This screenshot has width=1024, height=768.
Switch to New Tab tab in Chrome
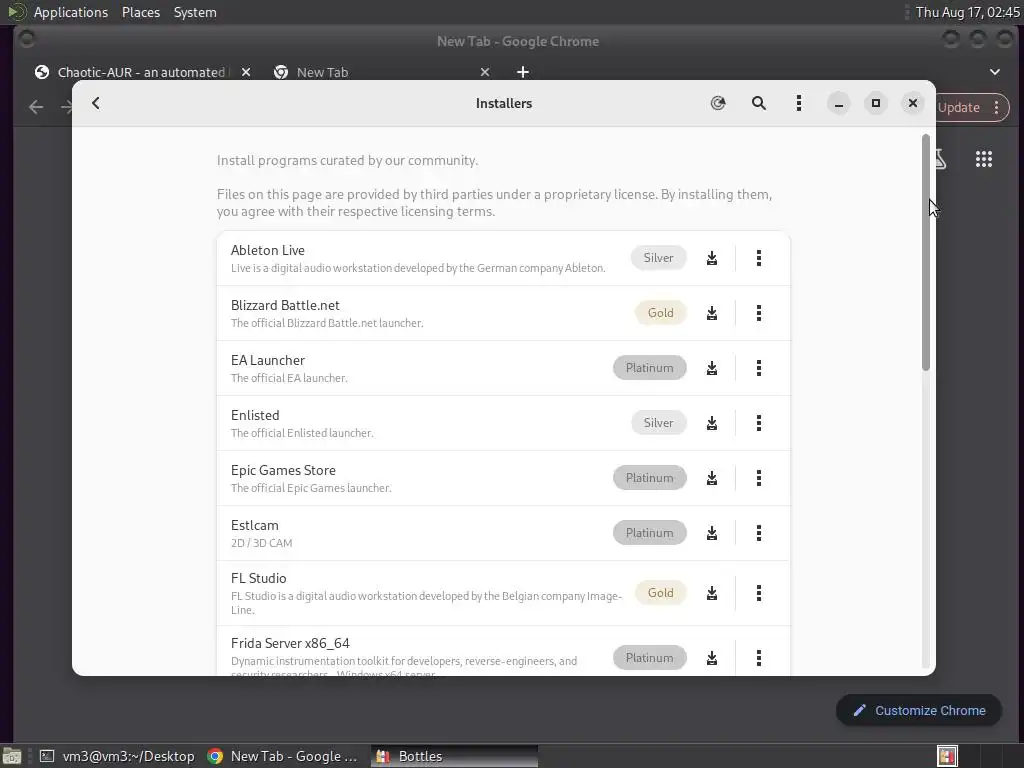323,72
